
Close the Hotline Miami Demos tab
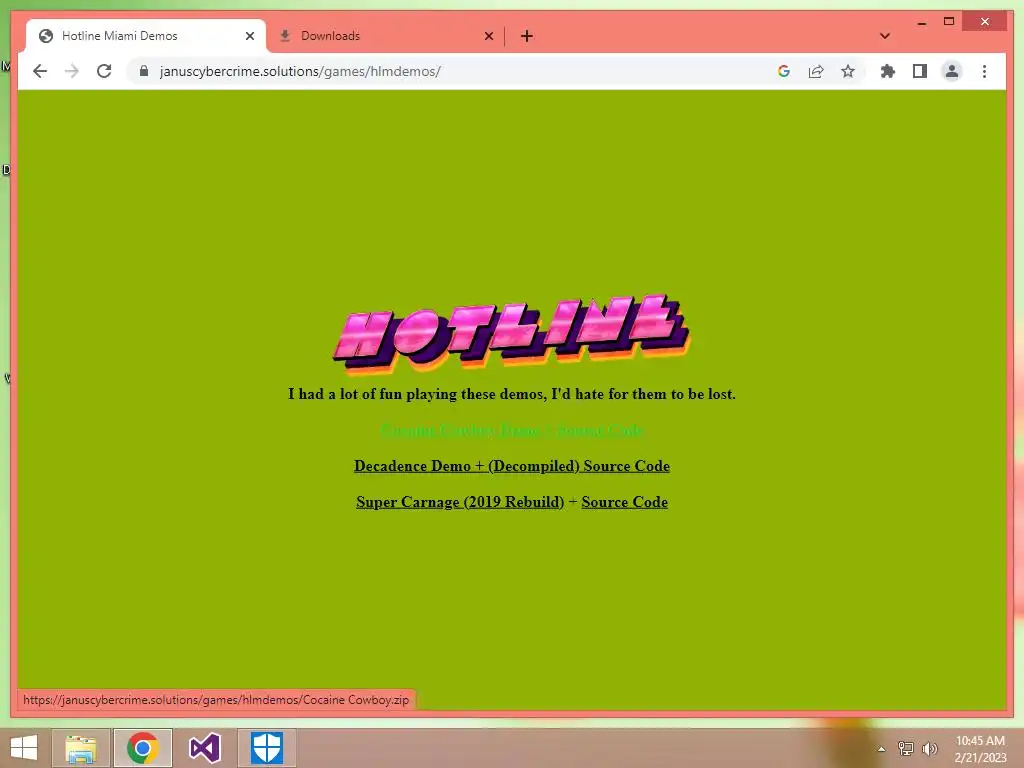tap(249, 36)
